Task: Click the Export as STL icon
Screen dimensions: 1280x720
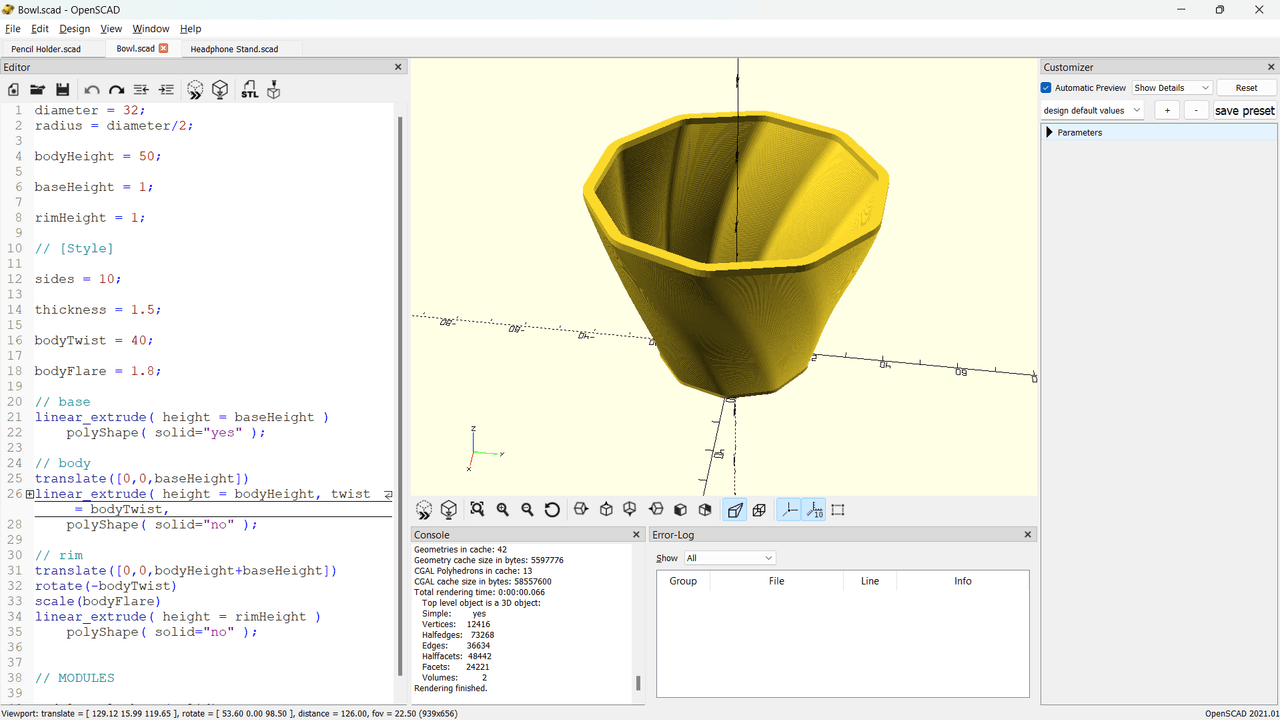Action: 249,90
